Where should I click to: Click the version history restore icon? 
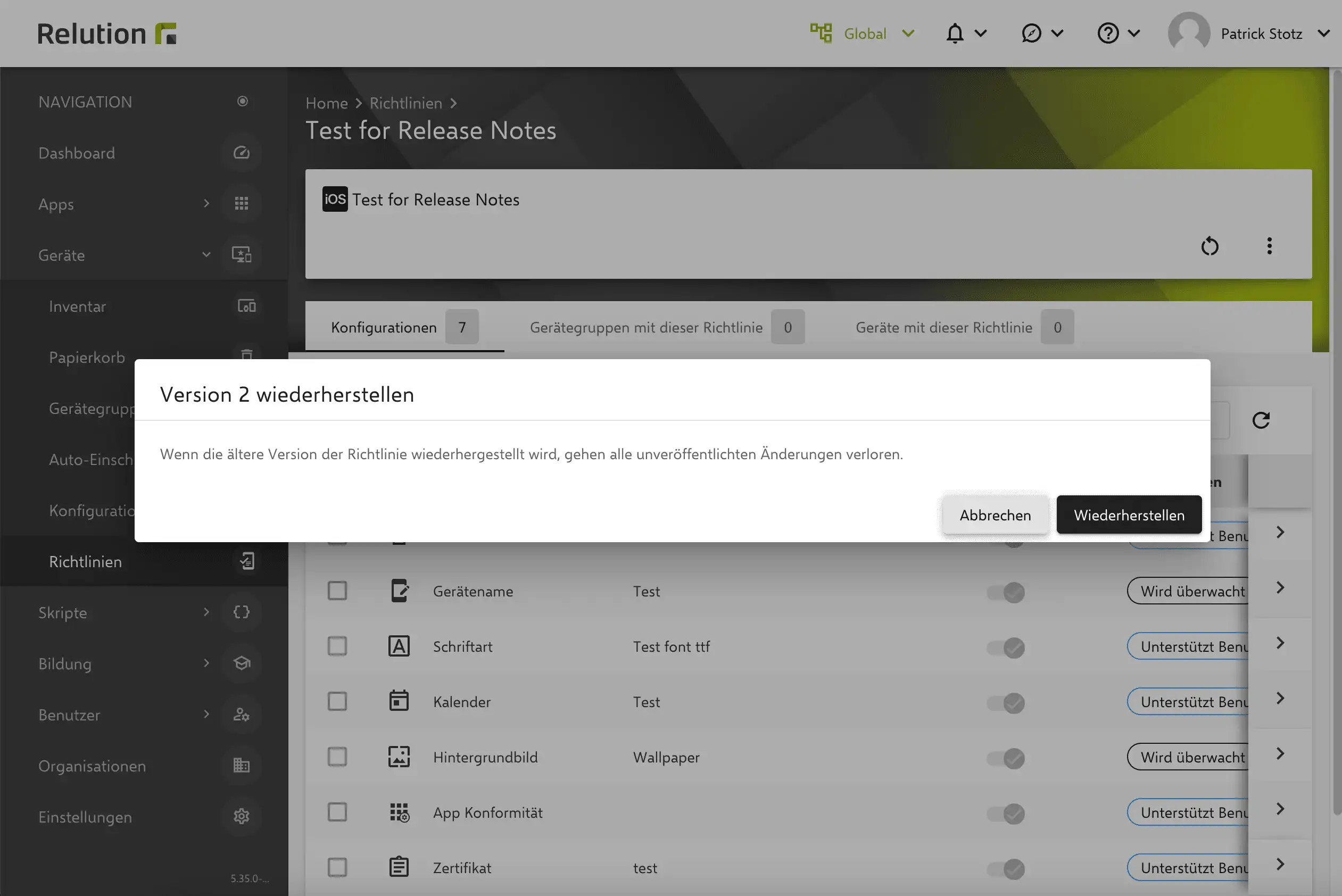click(x=1210, y=246)
